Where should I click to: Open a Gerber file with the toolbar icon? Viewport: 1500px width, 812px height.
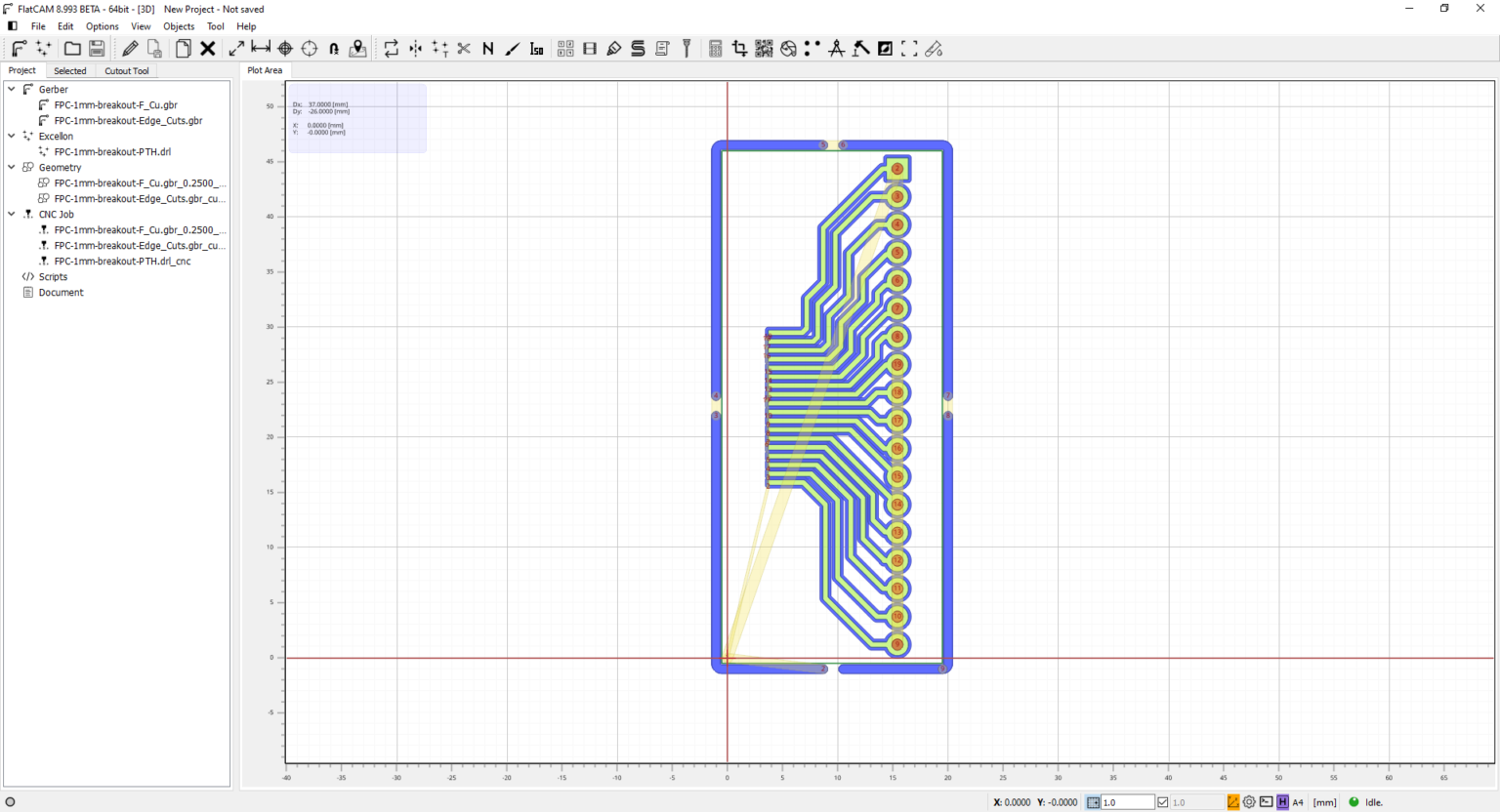pos(18,48)
